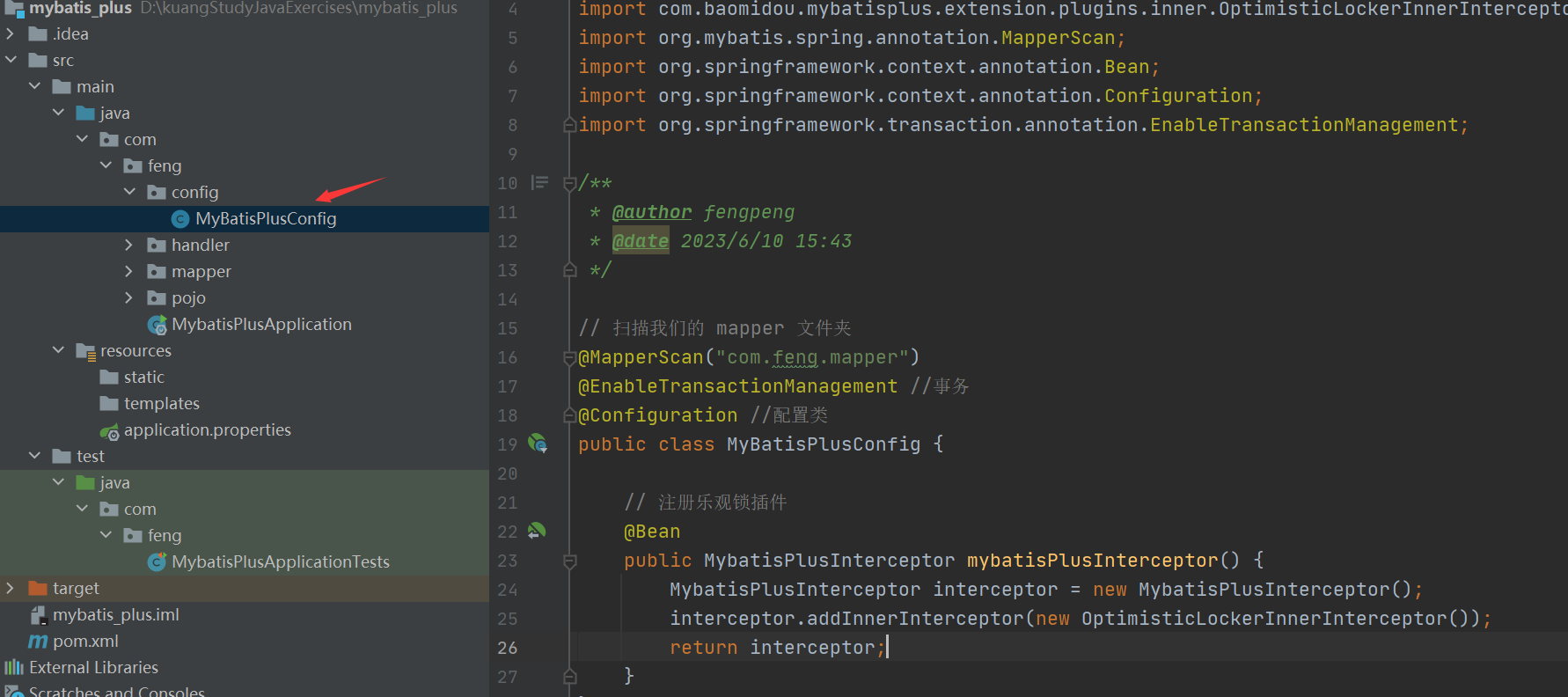Select MyBatisPlusConfig in project tree

(266, 219)
